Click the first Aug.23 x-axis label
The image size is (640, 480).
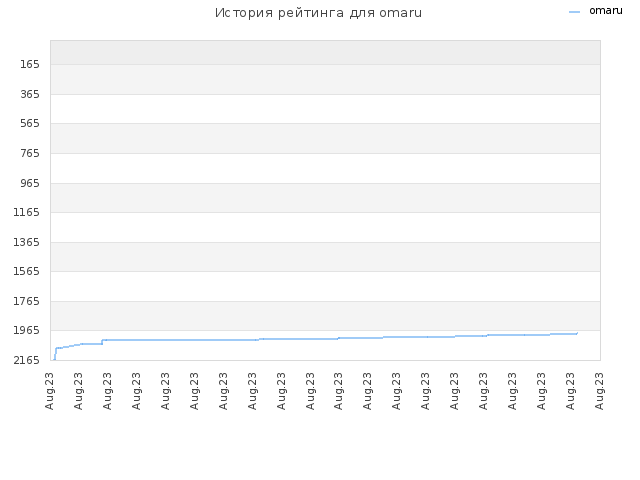tap(49, 391)
